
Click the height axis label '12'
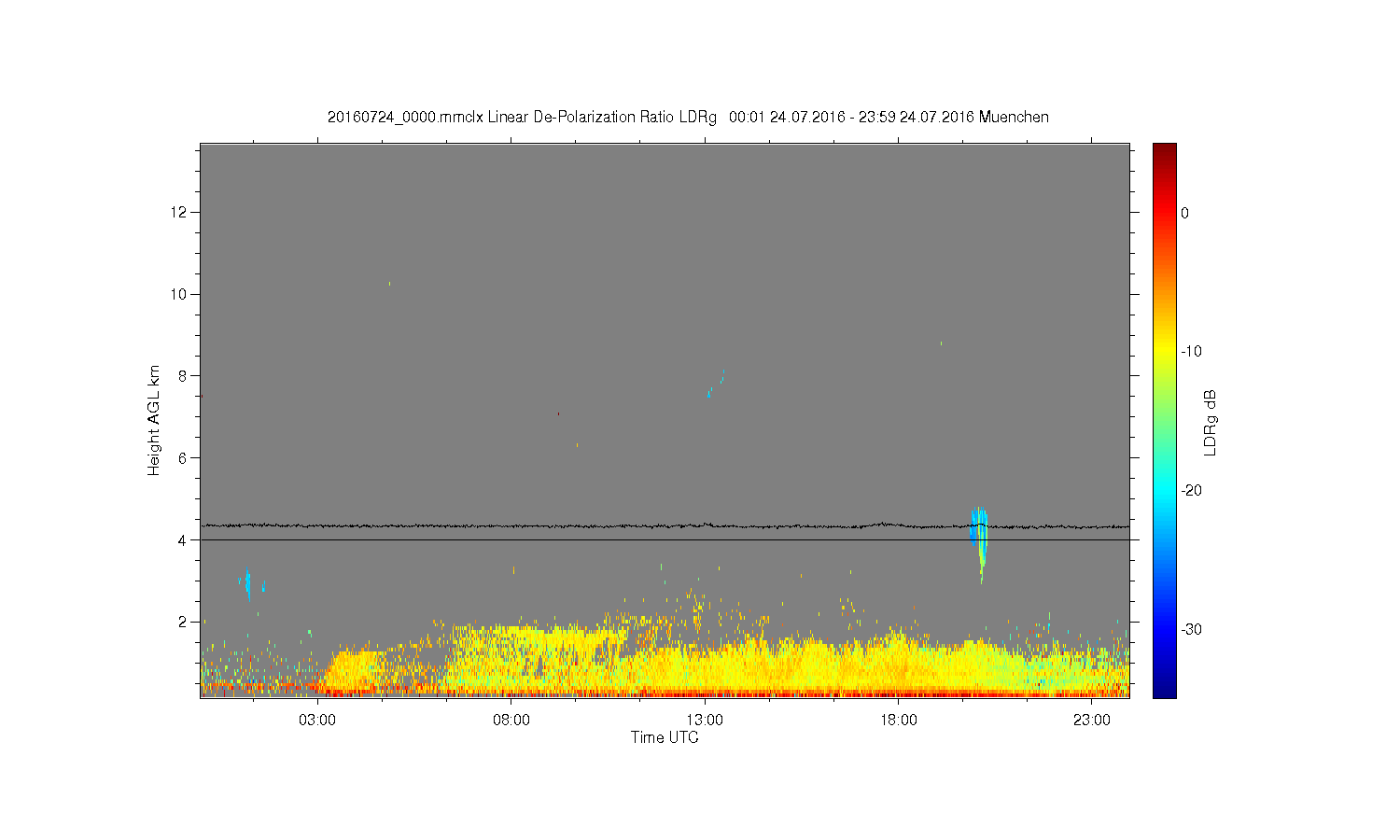coord(179,213)
